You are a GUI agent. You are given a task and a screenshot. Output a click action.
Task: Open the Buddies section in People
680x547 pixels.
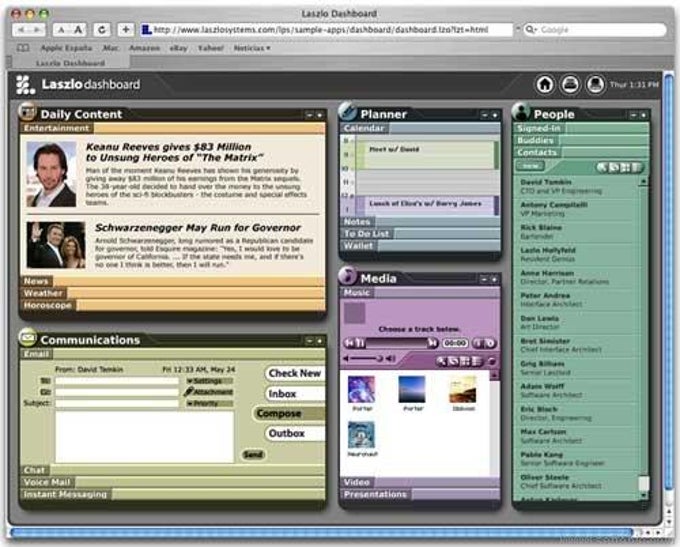(x=581, y=140)
